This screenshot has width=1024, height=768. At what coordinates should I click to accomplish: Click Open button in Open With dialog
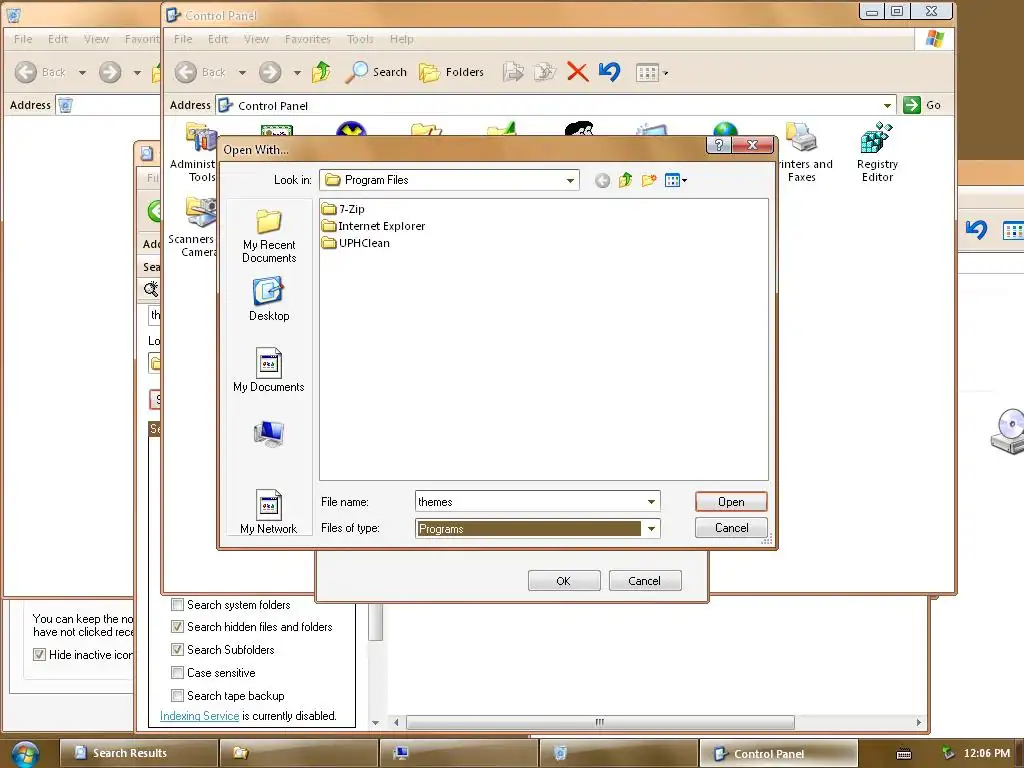pos(731,502)
